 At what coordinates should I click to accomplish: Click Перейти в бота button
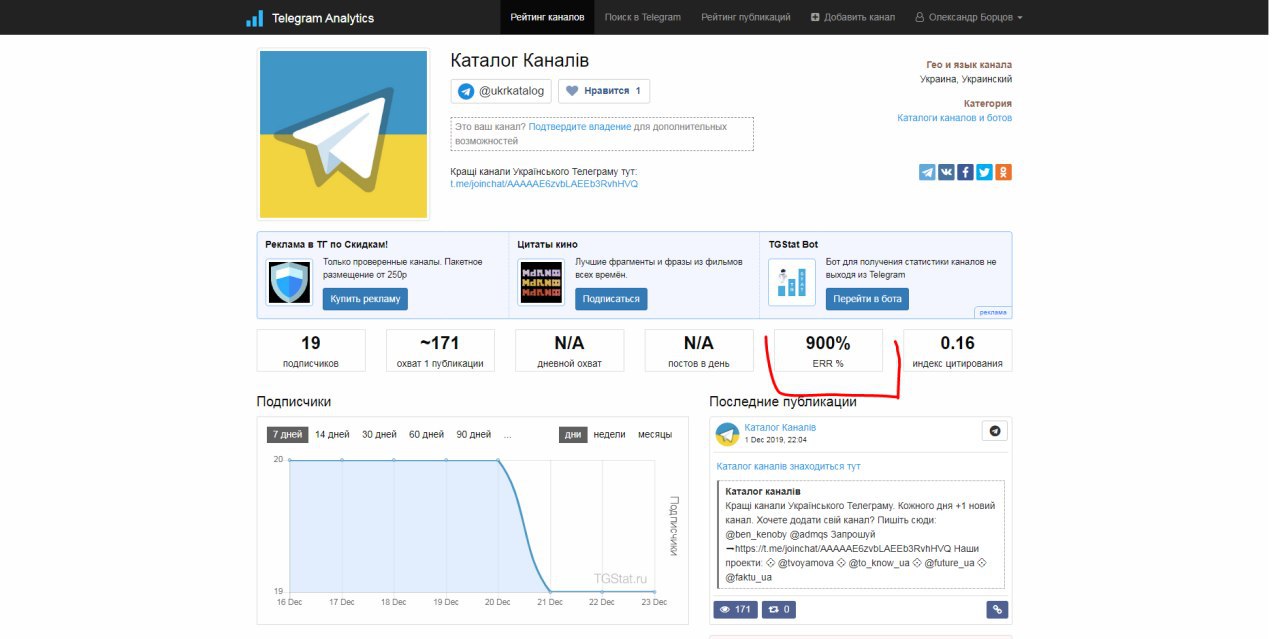coord(868,299)
